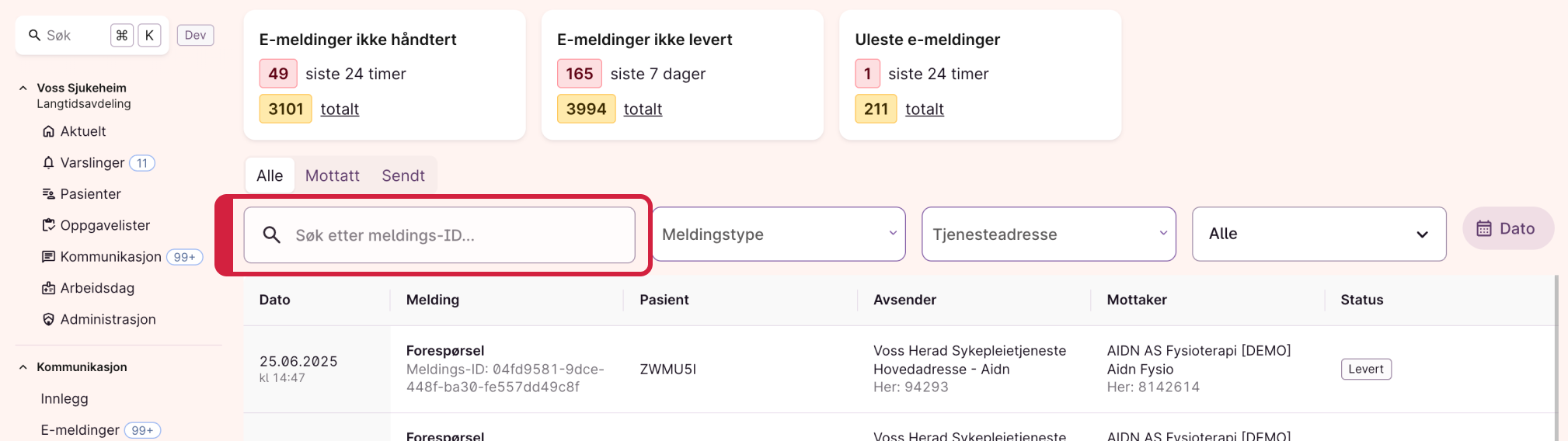Screen dimensions: 1568x441
Task: Open the Dato calendar filter
Action: click(1507, 228)
